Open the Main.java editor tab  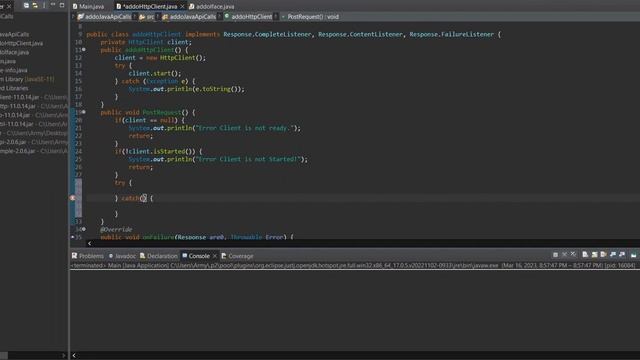pos(88,7)
